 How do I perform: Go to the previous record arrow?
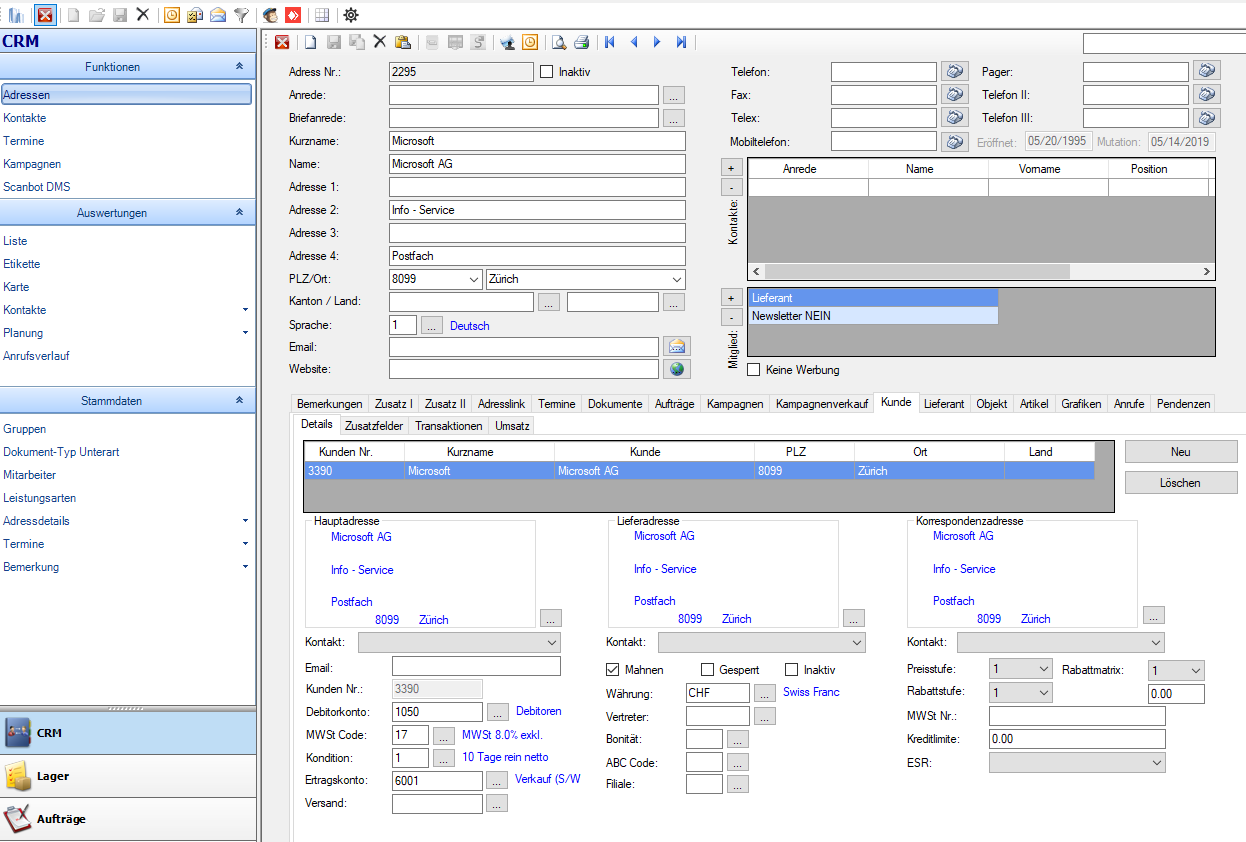pos(634,42)
